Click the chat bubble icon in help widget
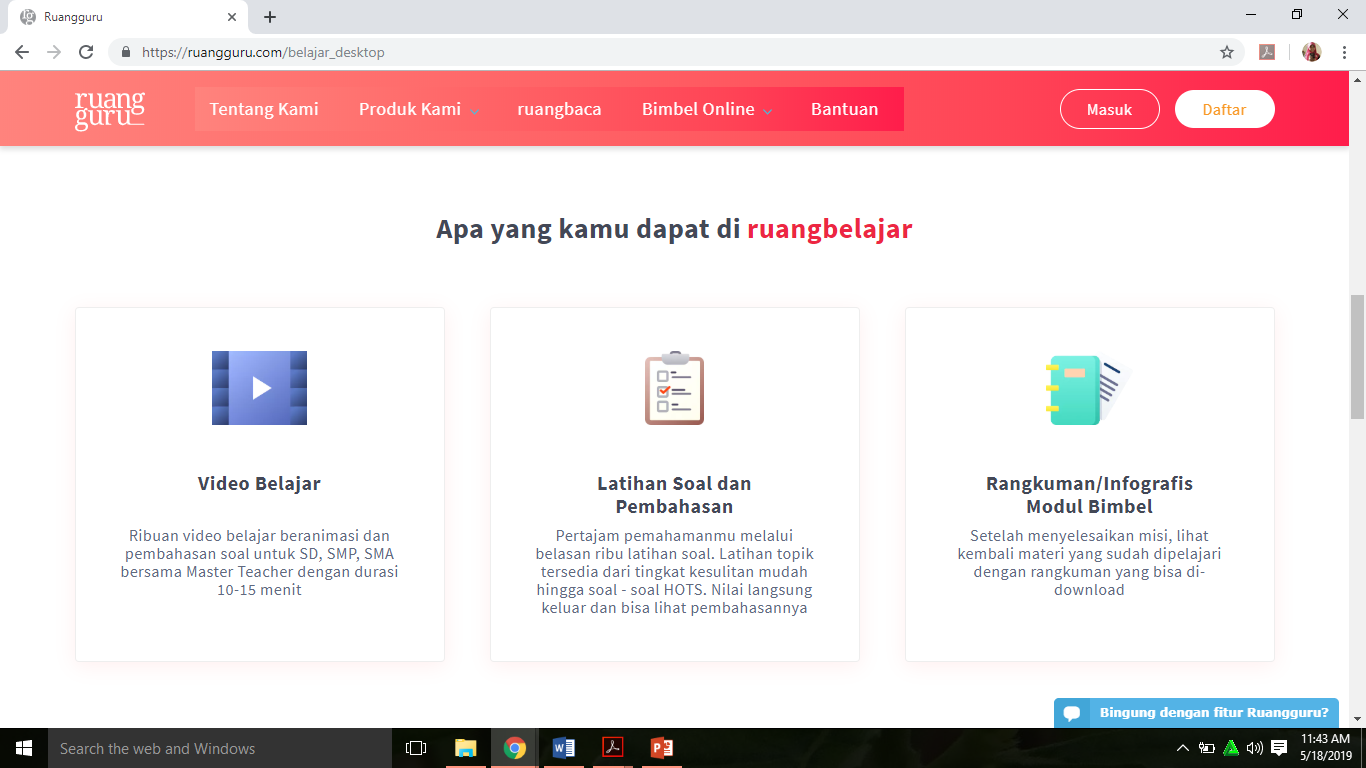The height and width of the screenshot is (768, 1366). click(1072, 714)
